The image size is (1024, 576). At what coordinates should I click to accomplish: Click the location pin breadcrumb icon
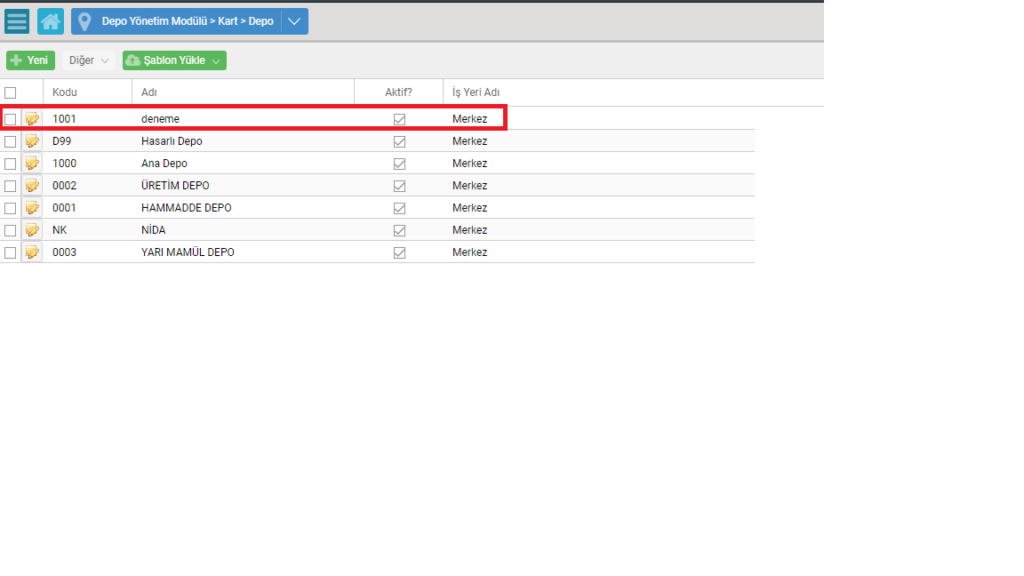pyautogui.click(x=84, y=22)
